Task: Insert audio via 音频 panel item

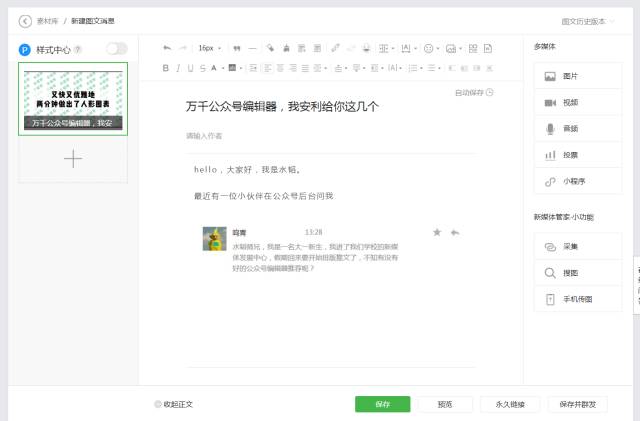Action: tap(578, 129)
